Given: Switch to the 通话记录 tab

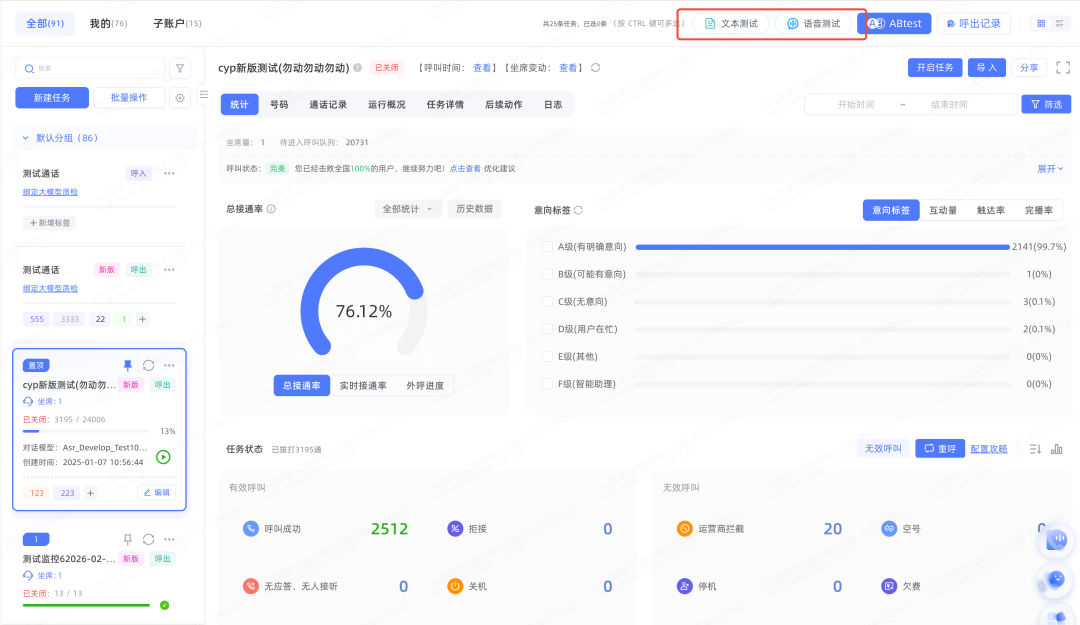Looking at the screenshot, I should (327, 104).
